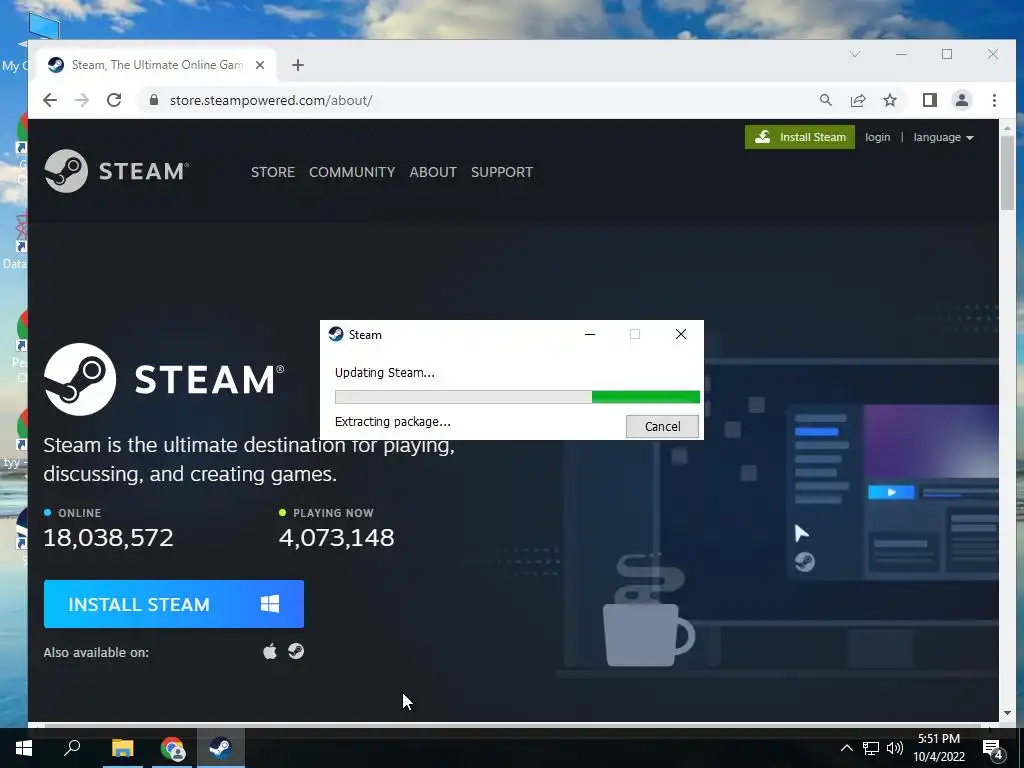The height and width of the screenshot is (768, 1024).
Task: Click the Updating Steam progress bar
Action: (517, 397)
